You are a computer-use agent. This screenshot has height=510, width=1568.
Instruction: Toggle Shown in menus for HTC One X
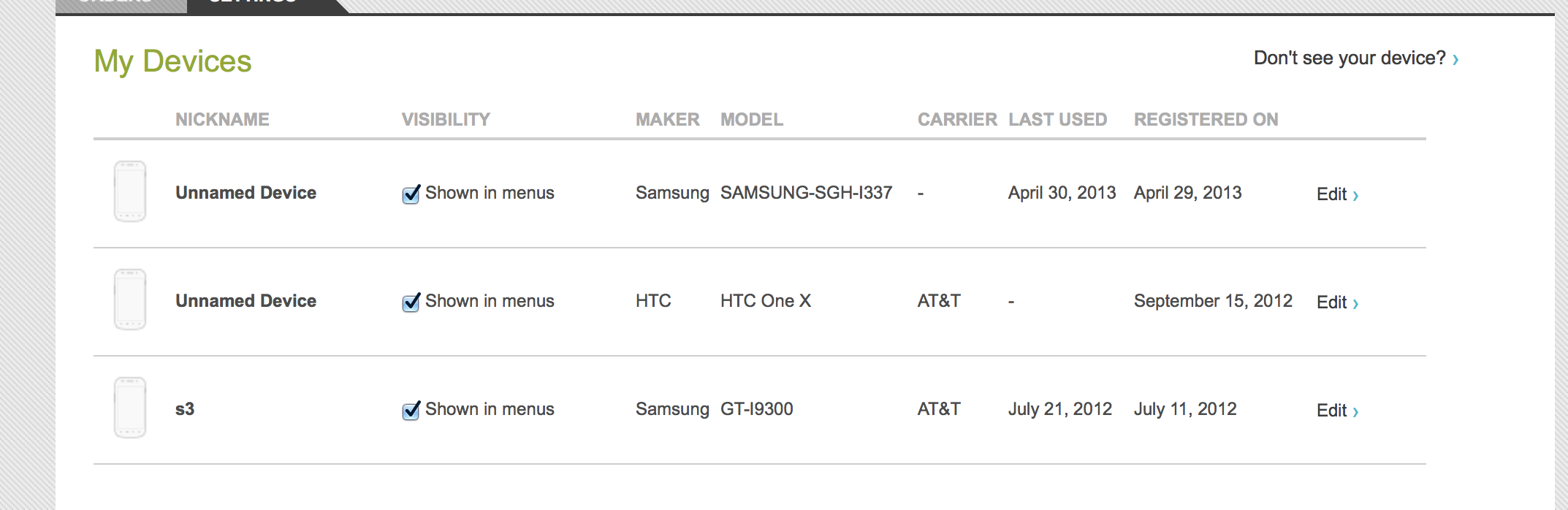tap(411, 302)
